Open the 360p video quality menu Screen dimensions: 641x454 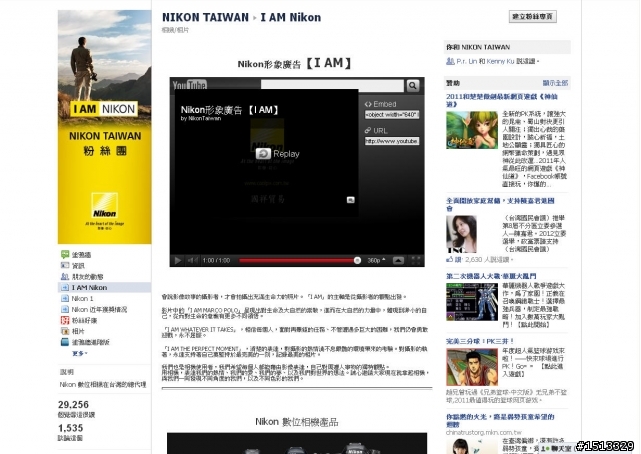[x=376, y=260]
